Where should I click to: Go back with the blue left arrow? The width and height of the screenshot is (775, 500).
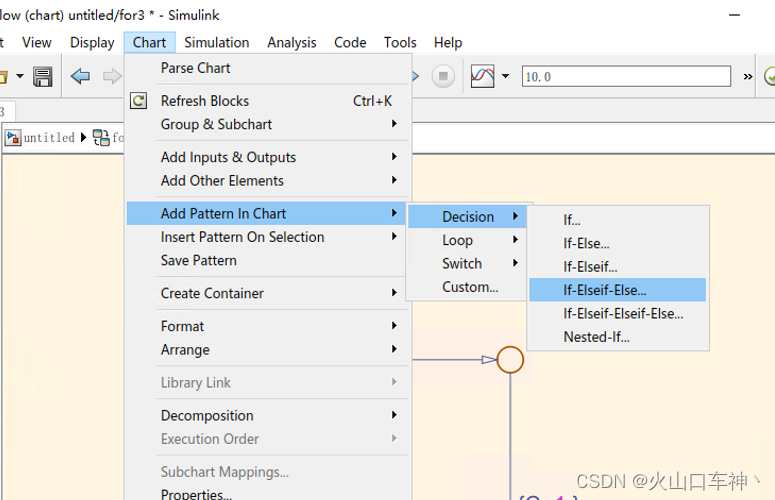coord(80,77)
